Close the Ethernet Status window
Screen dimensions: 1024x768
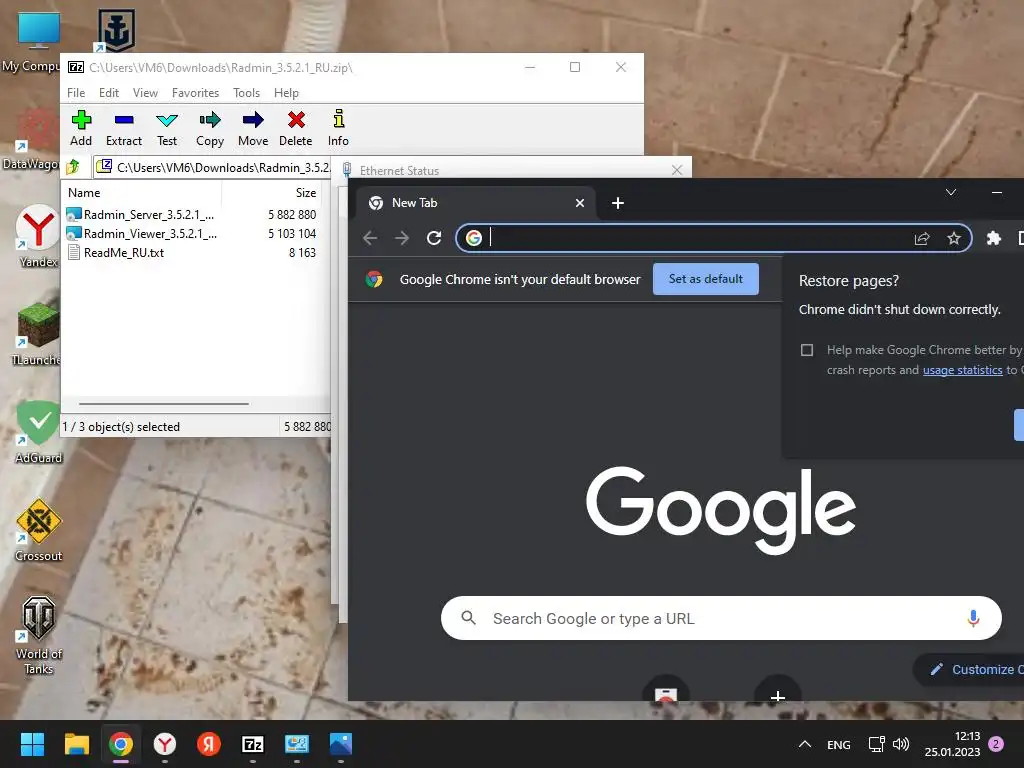point(677,170)
